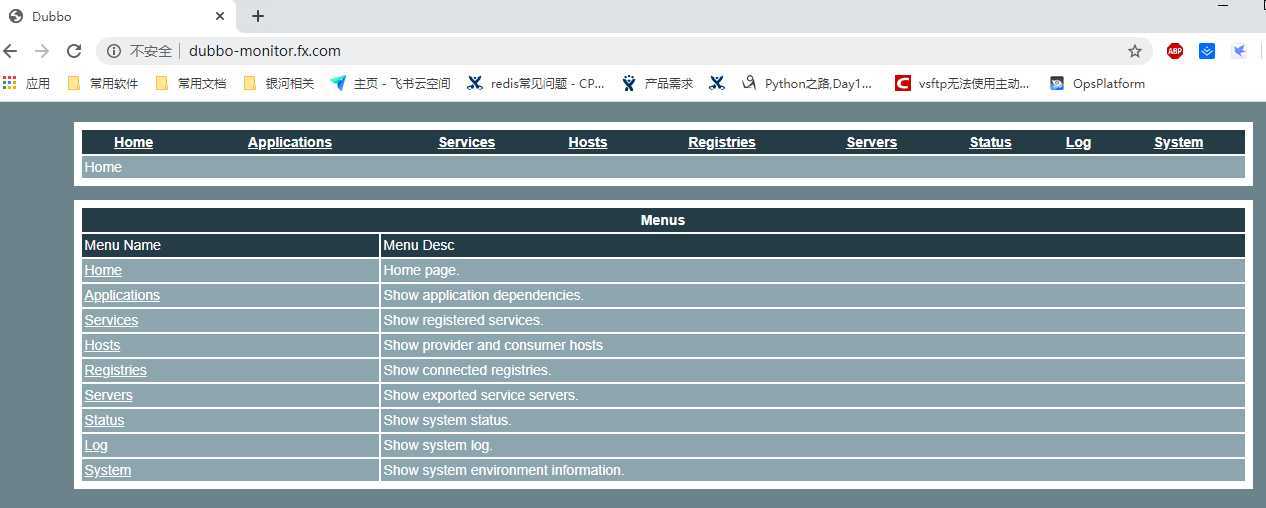Open the 主页 - 飞书云空间 bookmark
The height and width of the screenshot is (508, 1266).
pos(390,84)
